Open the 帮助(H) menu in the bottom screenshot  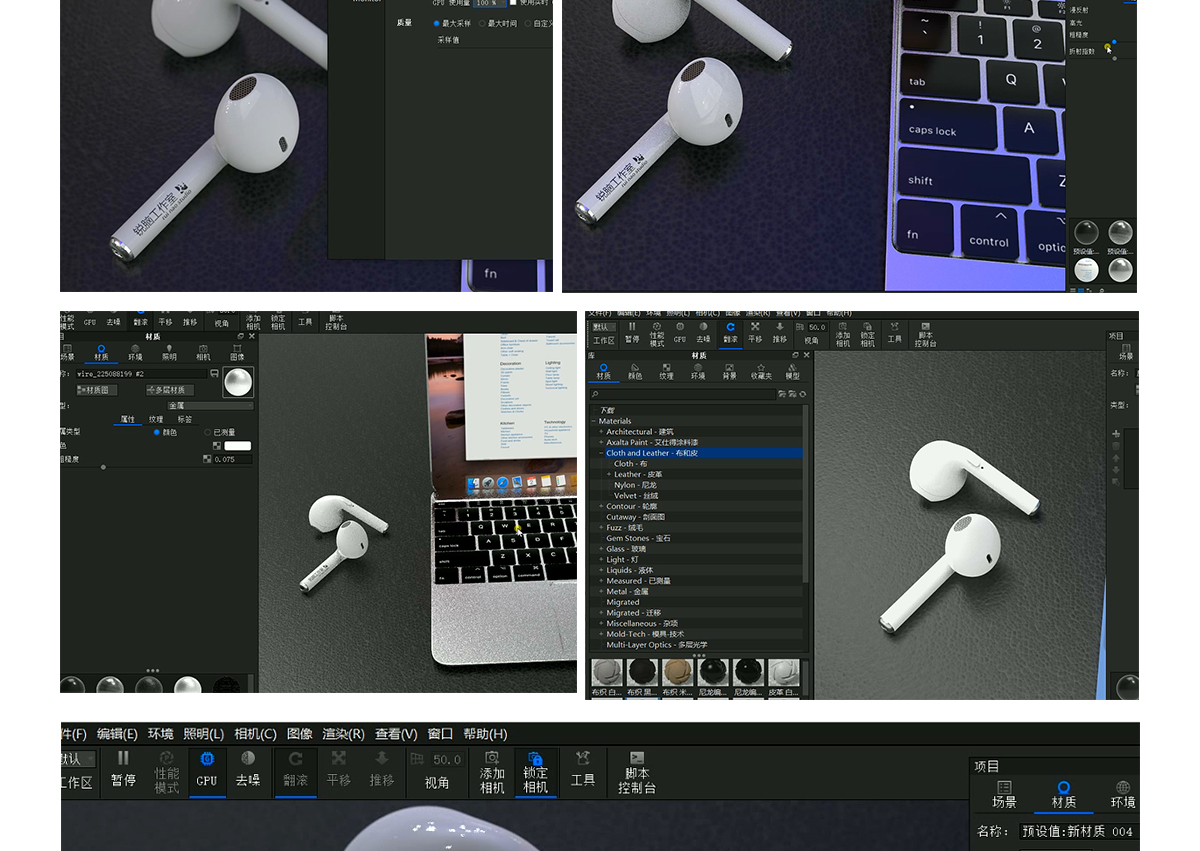coord(485,734)
